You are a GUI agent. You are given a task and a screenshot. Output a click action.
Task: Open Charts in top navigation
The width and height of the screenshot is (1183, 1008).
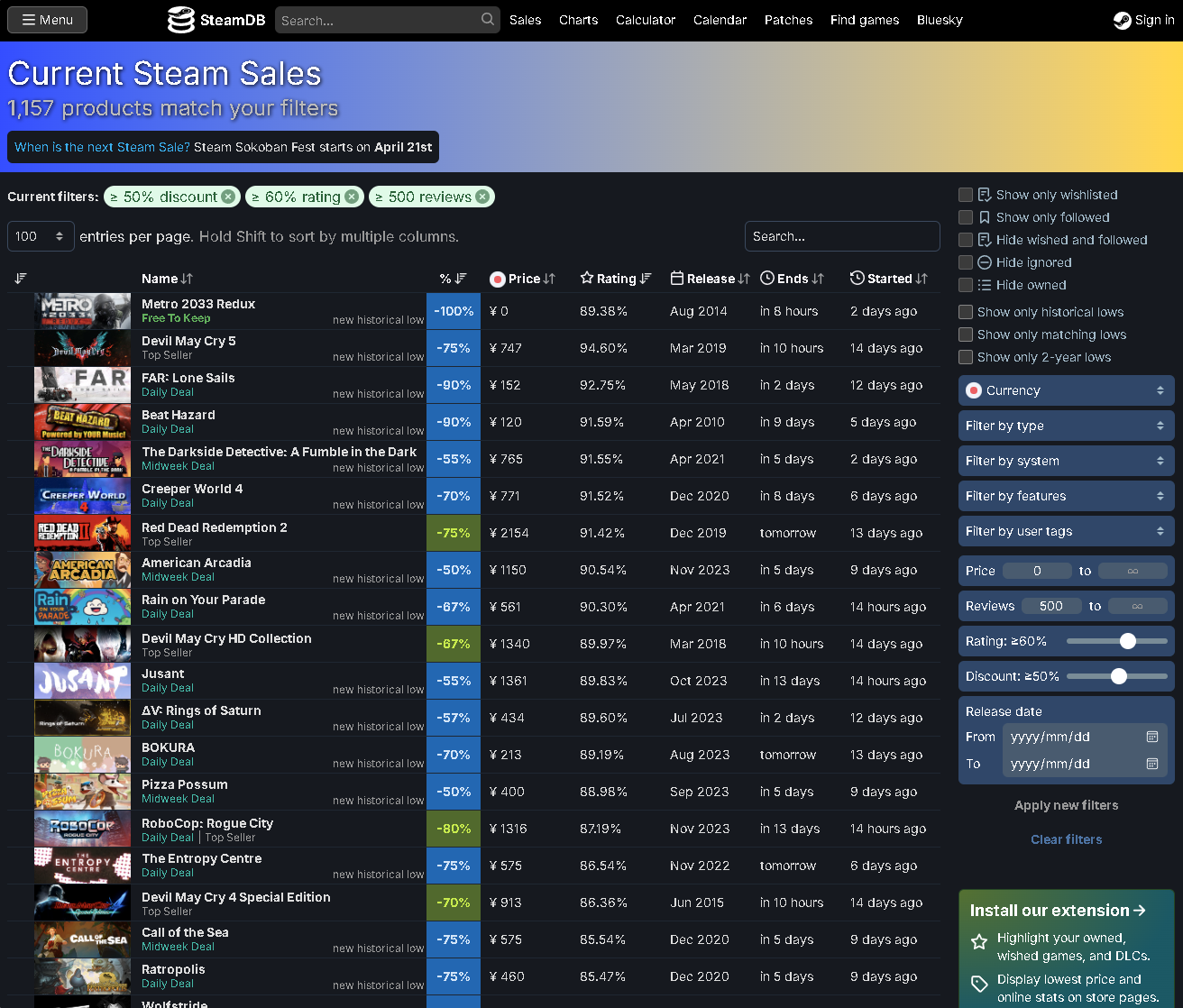tap(578, 20)
